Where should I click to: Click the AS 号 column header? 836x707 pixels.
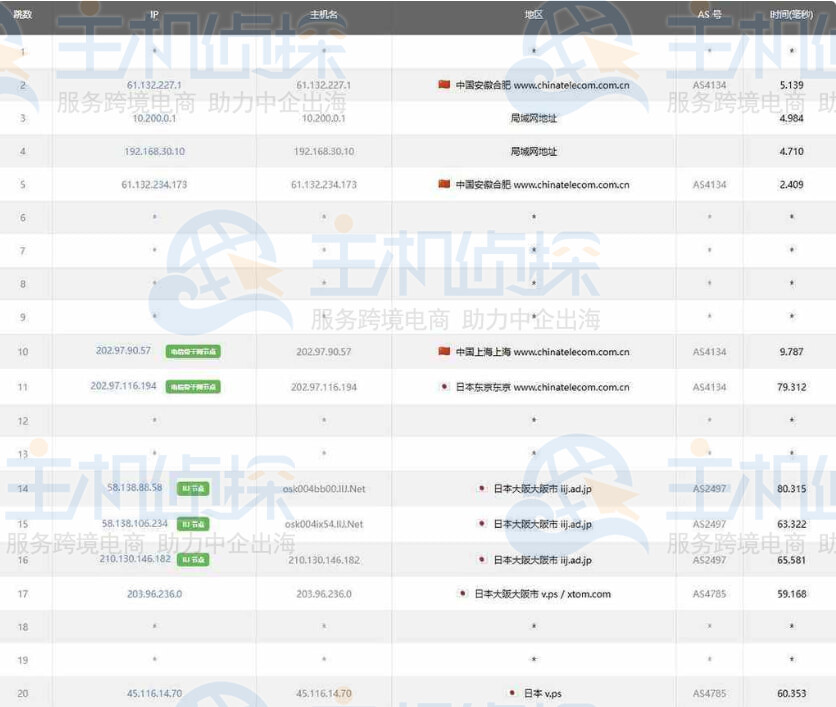click(x=709, y=15)
